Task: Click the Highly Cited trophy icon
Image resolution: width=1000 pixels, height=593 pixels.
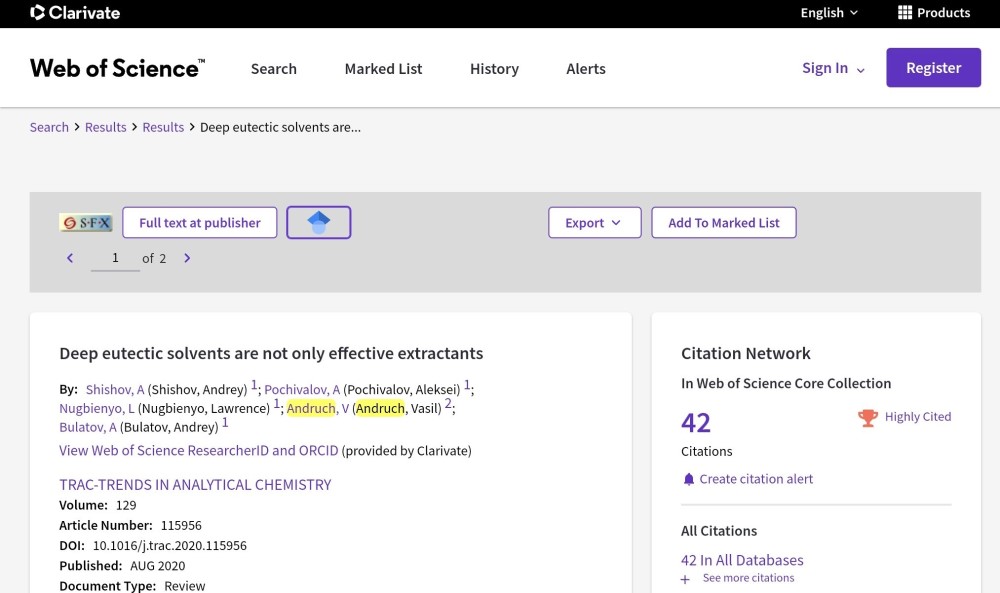Action: click(867, 418)
